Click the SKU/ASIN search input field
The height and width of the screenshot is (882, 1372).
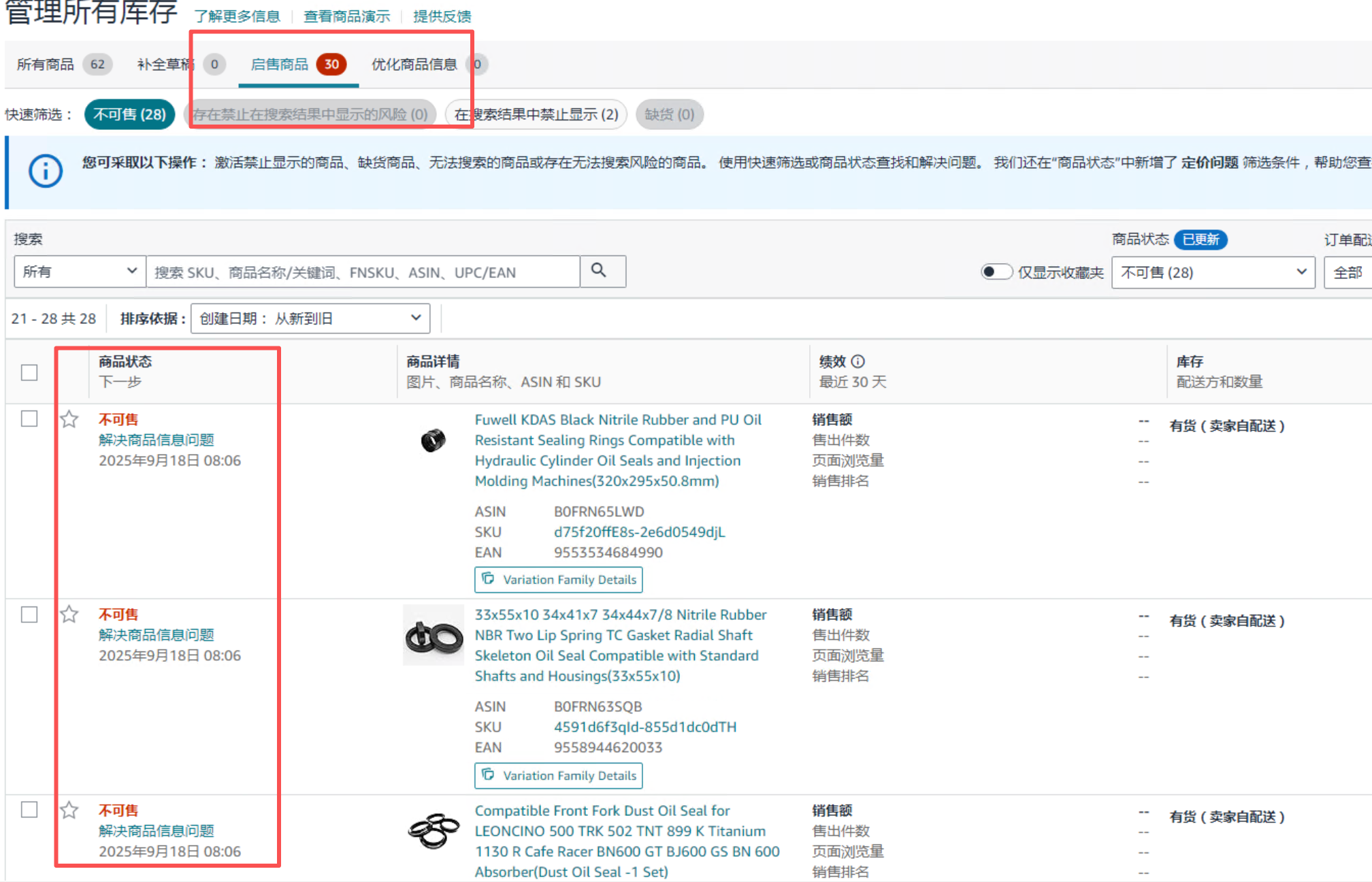[x=362, y=272]
